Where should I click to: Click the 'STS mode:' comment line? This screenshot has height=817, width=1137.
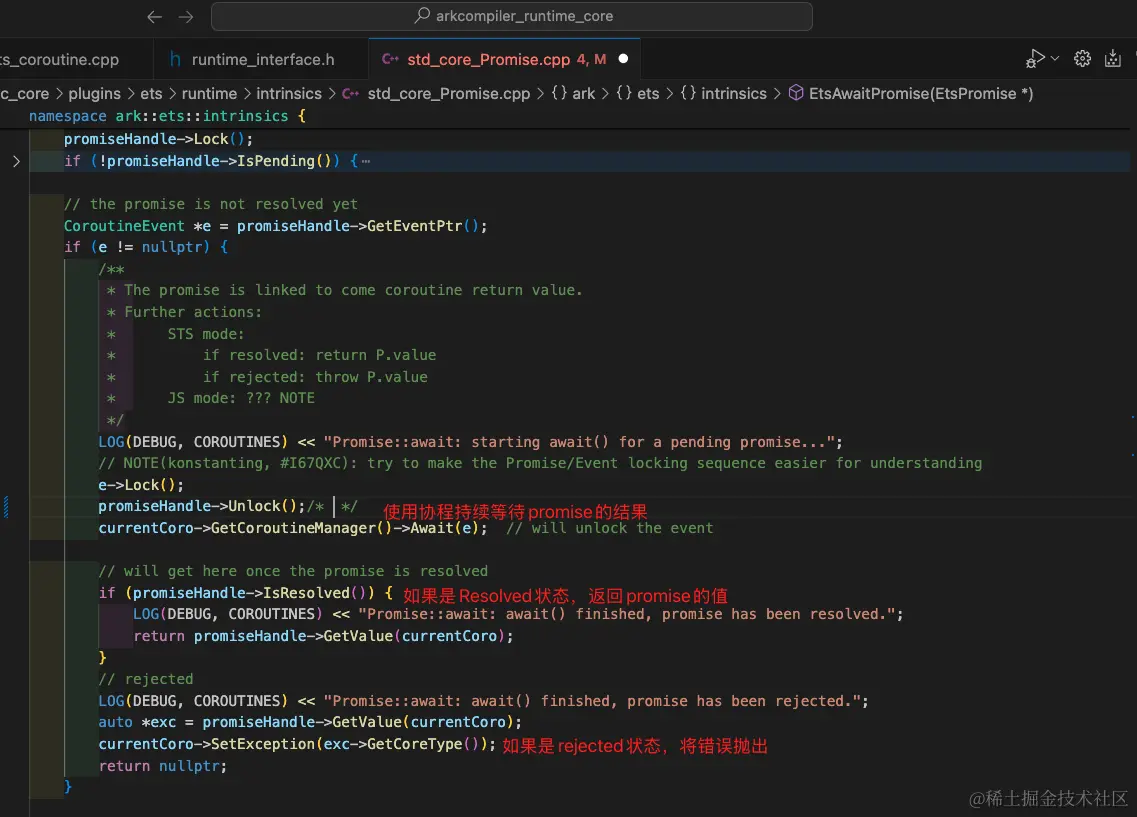(206, 334)
